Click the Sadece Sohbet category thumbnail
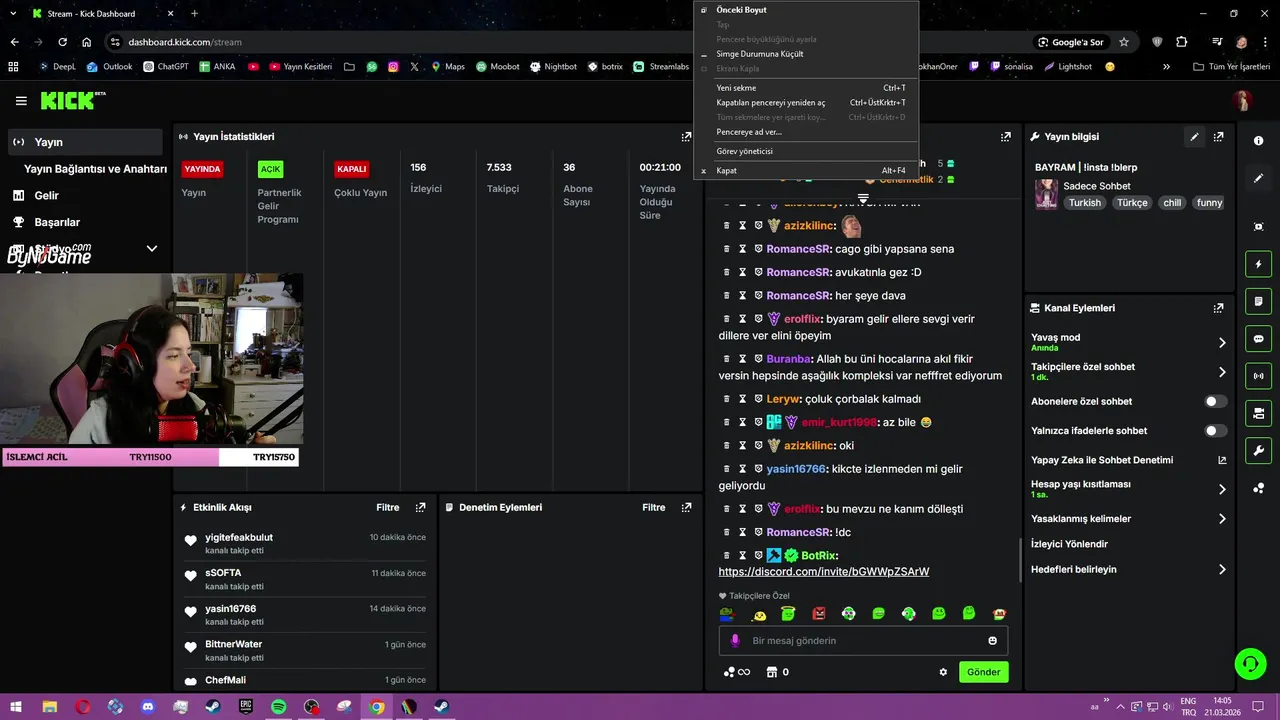Viewport: 1280px width, 720px height. tap(1046, 194)
